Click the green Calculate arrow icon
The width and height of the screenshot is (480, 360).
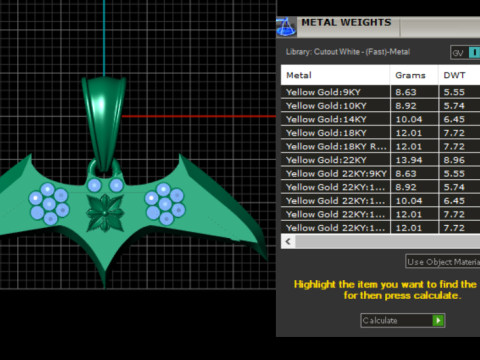click(438, 321)
